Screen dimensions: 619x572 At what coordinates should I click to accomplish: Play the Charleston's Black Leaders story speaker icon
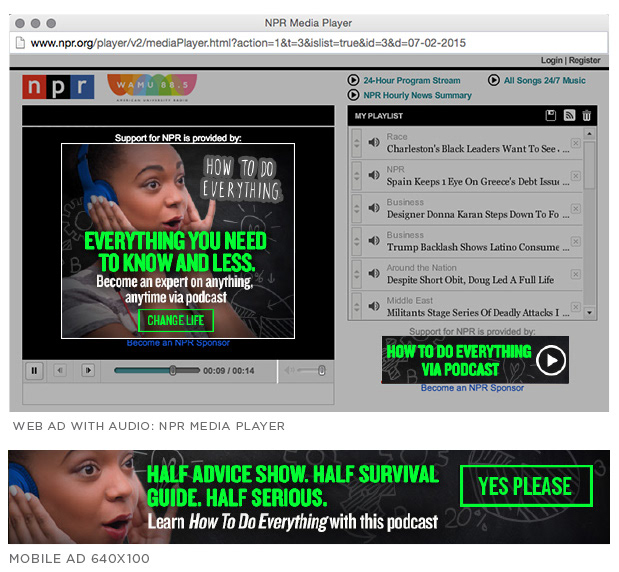pos(374,142)
